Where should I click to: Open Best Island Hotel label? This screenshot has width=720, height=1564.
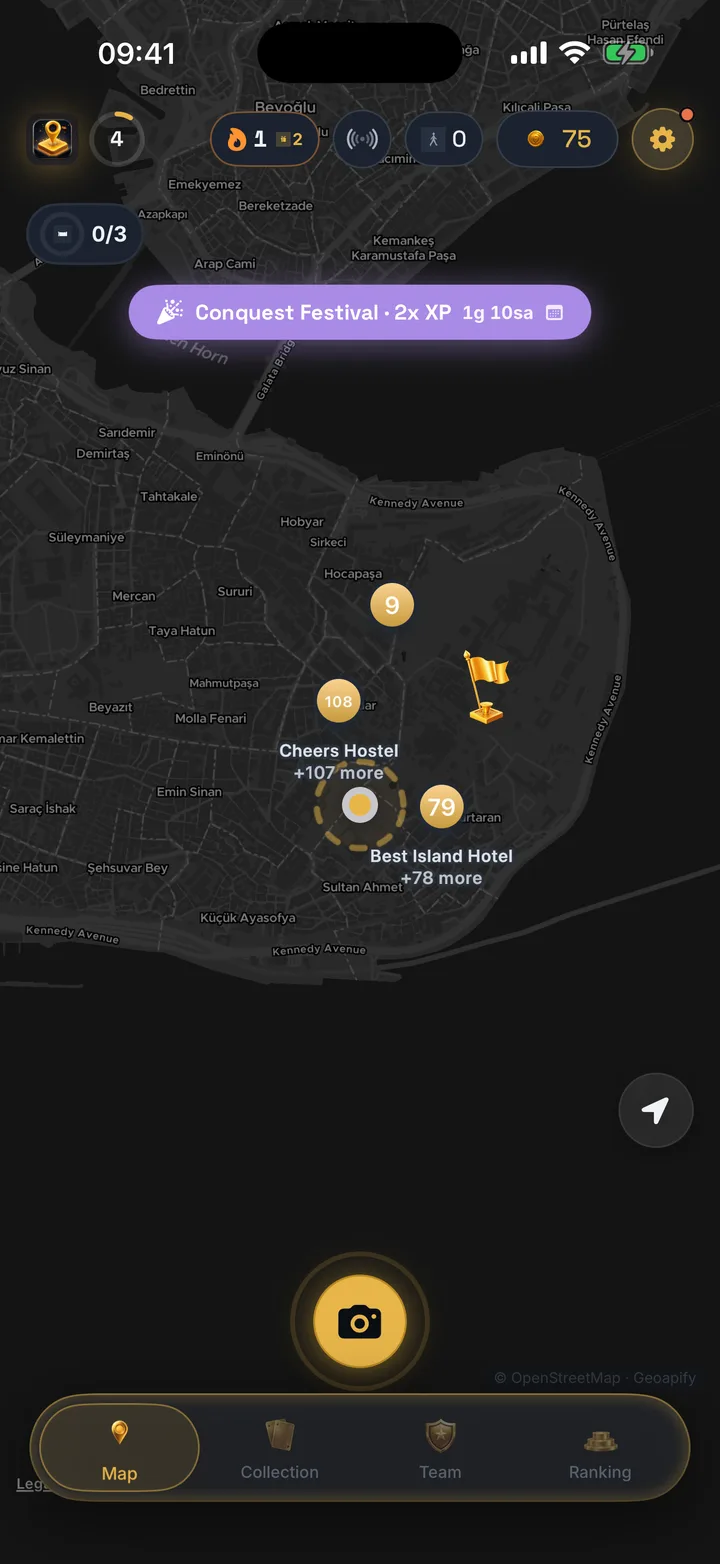[x=441, y=856]
